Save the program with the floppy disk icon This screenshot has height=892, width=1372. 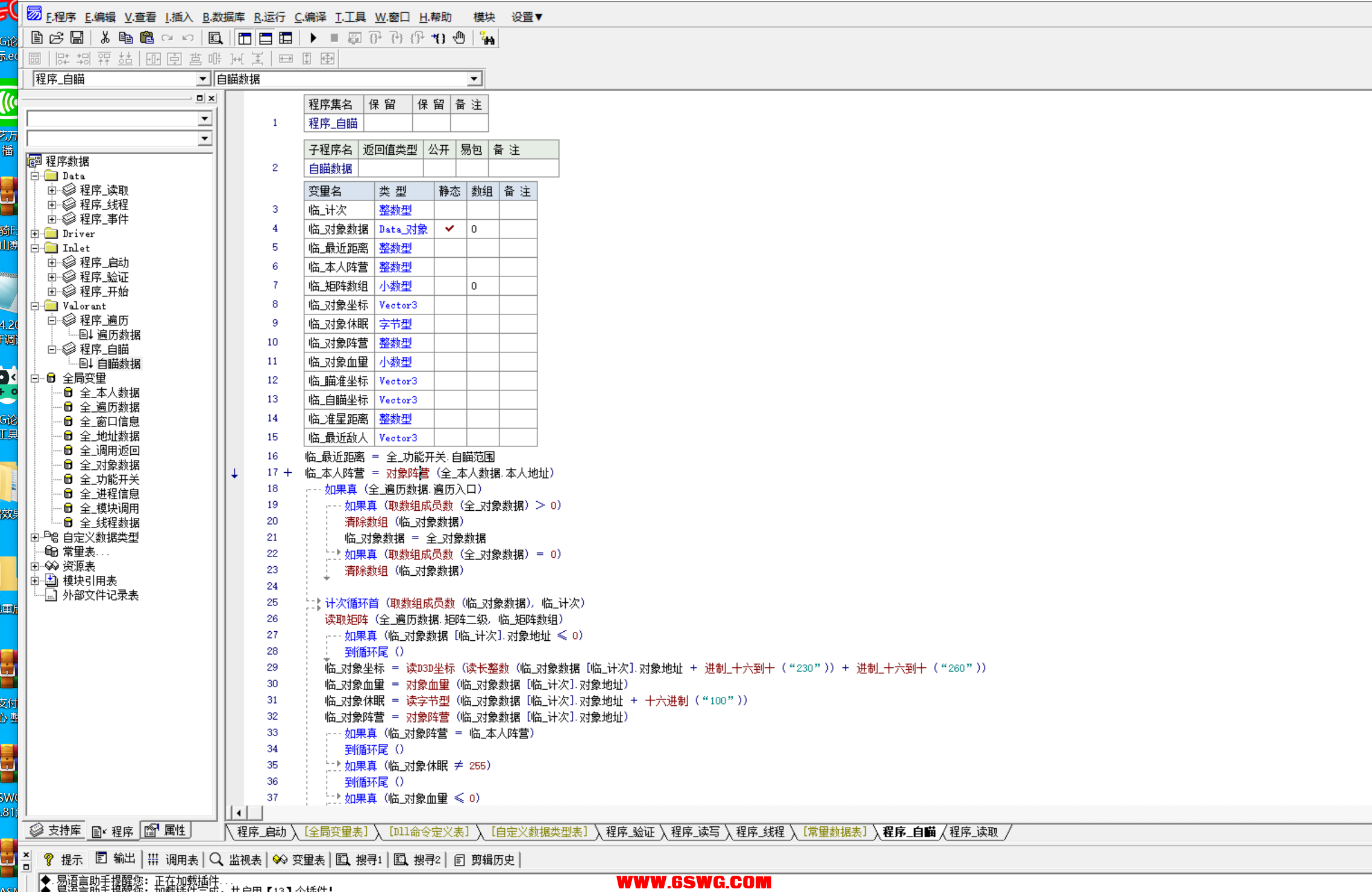[77, 38]
